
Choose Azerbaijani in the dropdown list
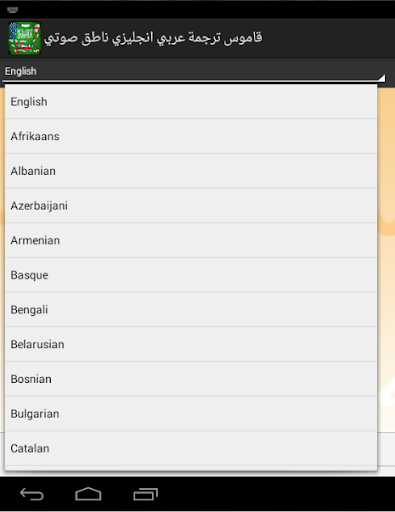(x=191, y=206)
